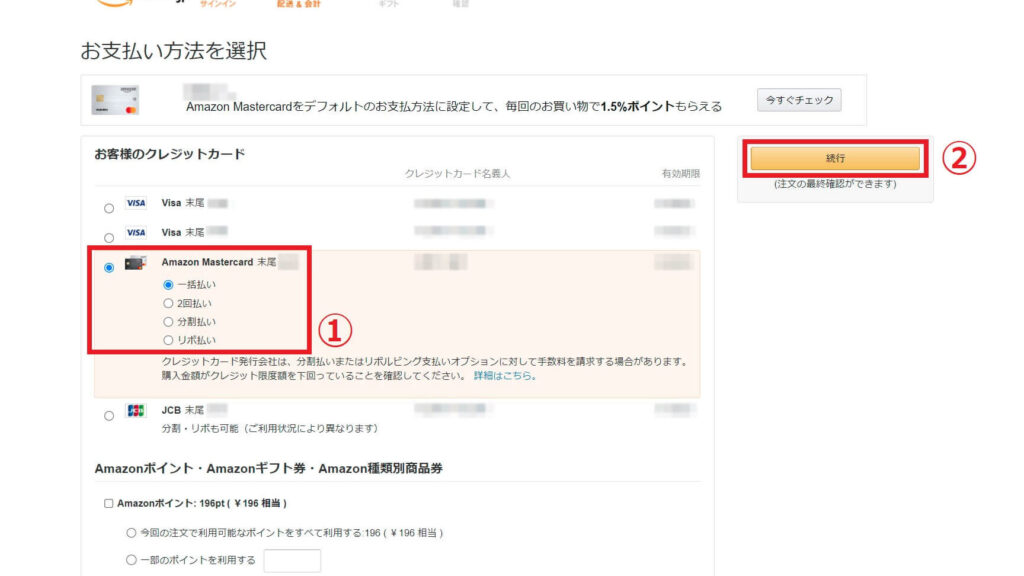Click the 続行 continue button
This screenshot has height=576, width=1024.
[x=835, y=158]
